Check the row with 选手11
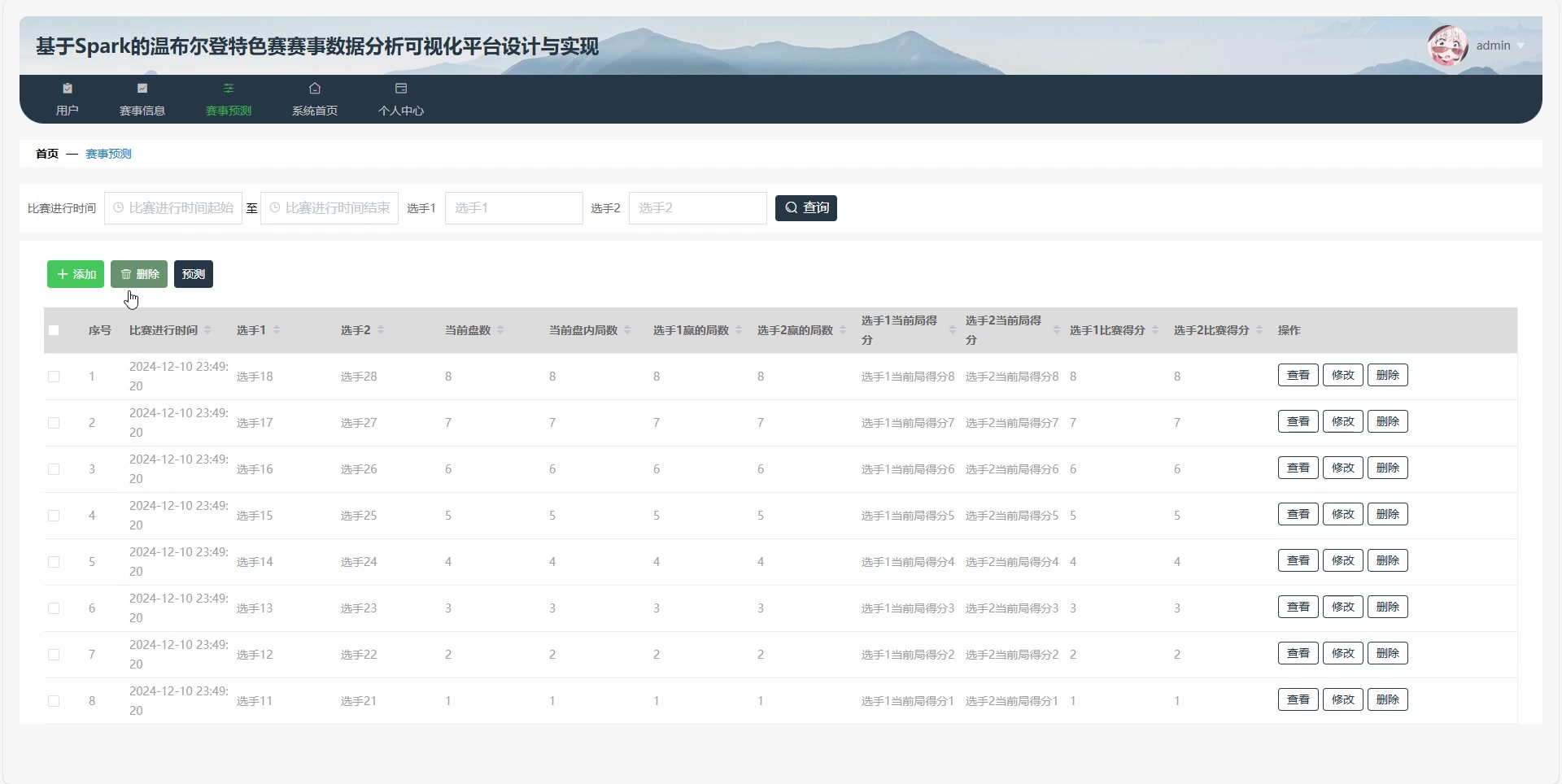Image resolution: width=1562 pixels, height=784 pixels. coord(54,701)
